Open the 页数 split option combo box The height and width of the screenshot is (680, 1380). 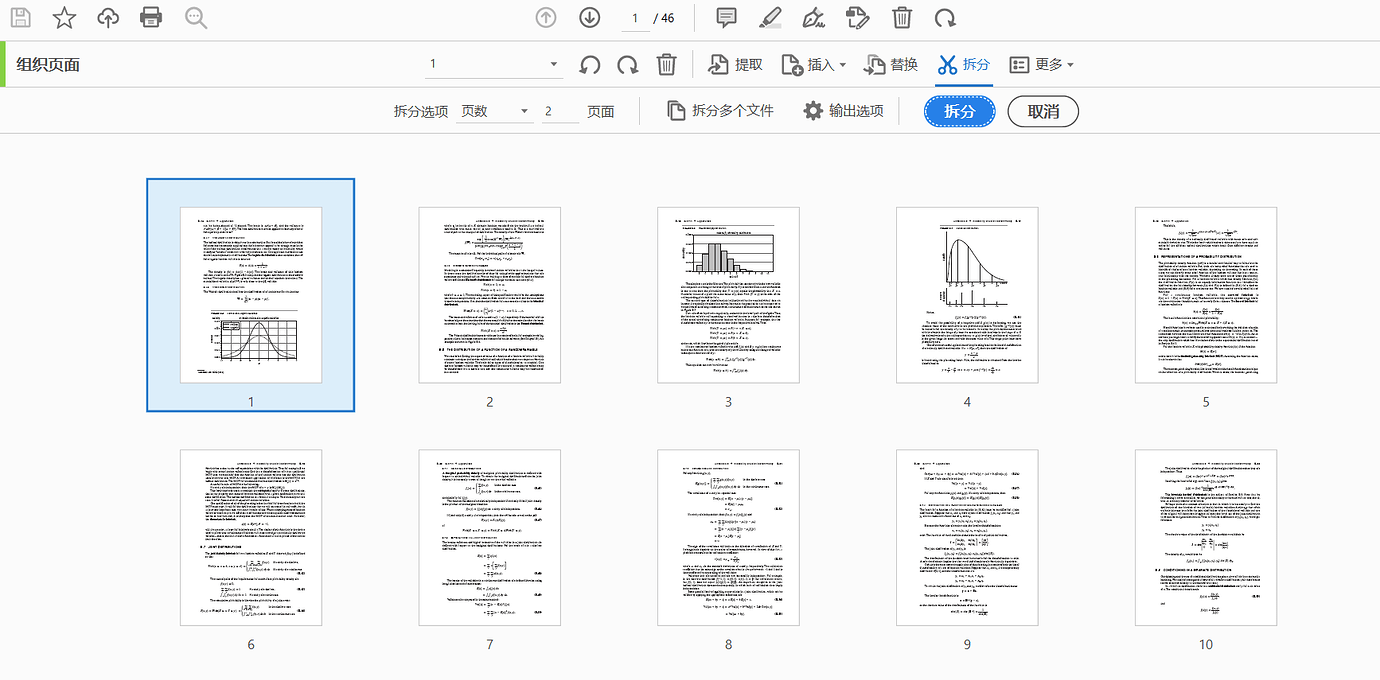tap(494, 111)
